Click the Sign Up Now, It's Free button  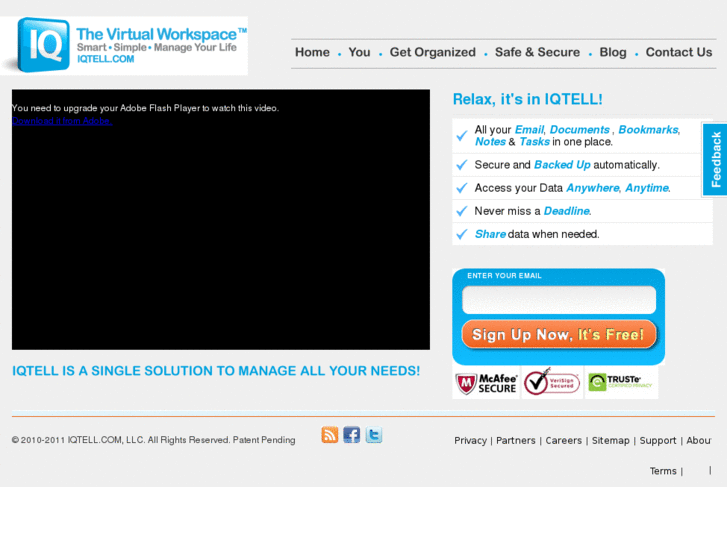(559, 334)
